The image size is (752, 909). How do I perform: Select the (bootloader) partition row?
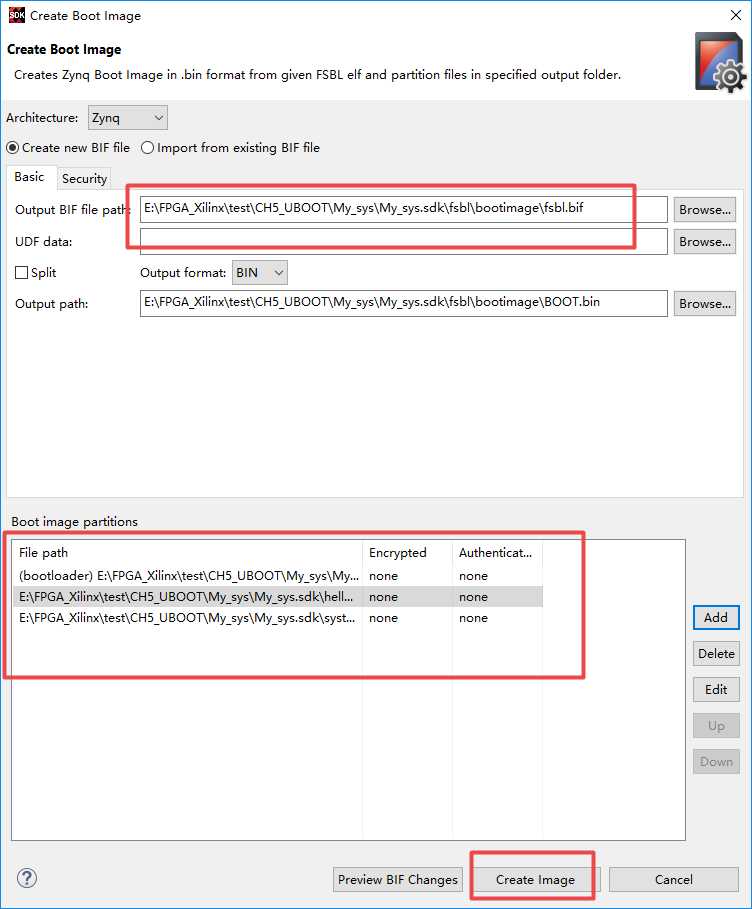pyautogui.click(x=278, y=576)
